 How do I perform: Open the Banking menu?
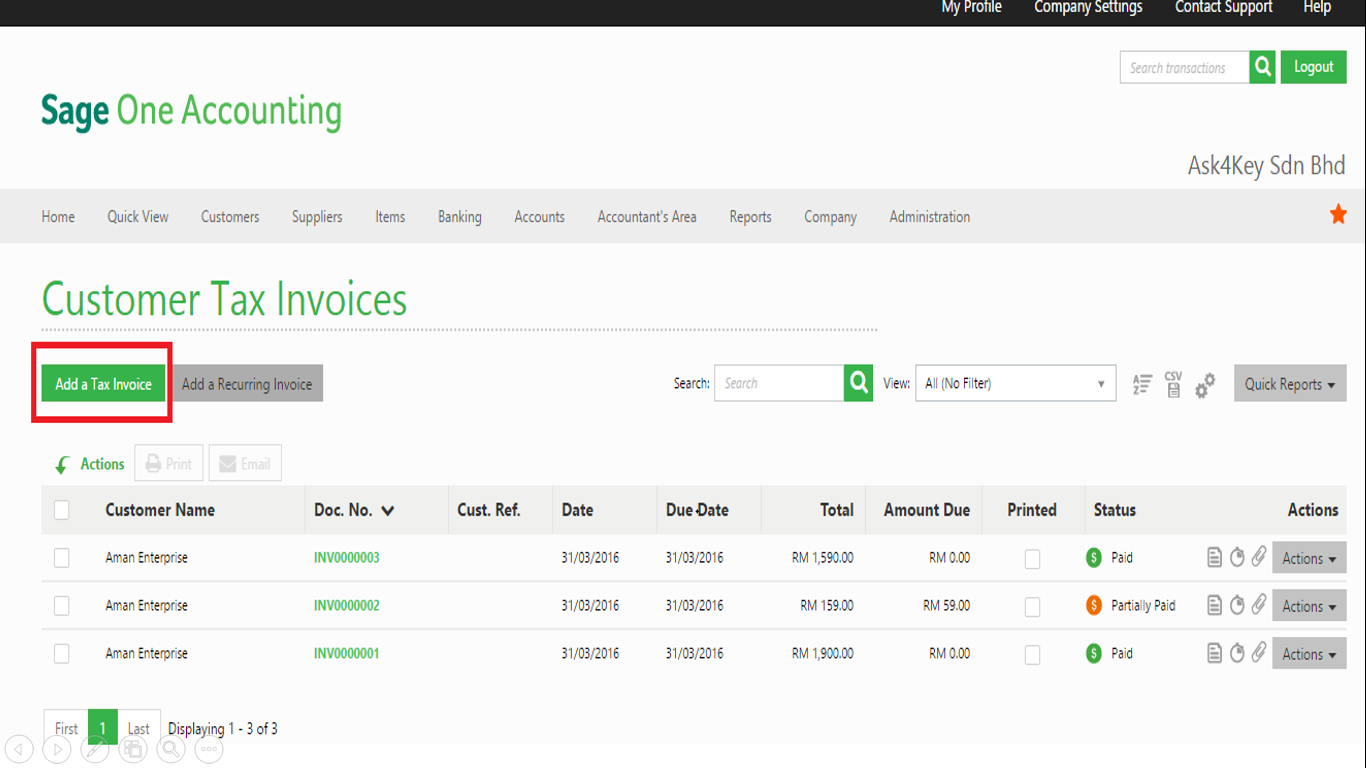tap(460, 216)
